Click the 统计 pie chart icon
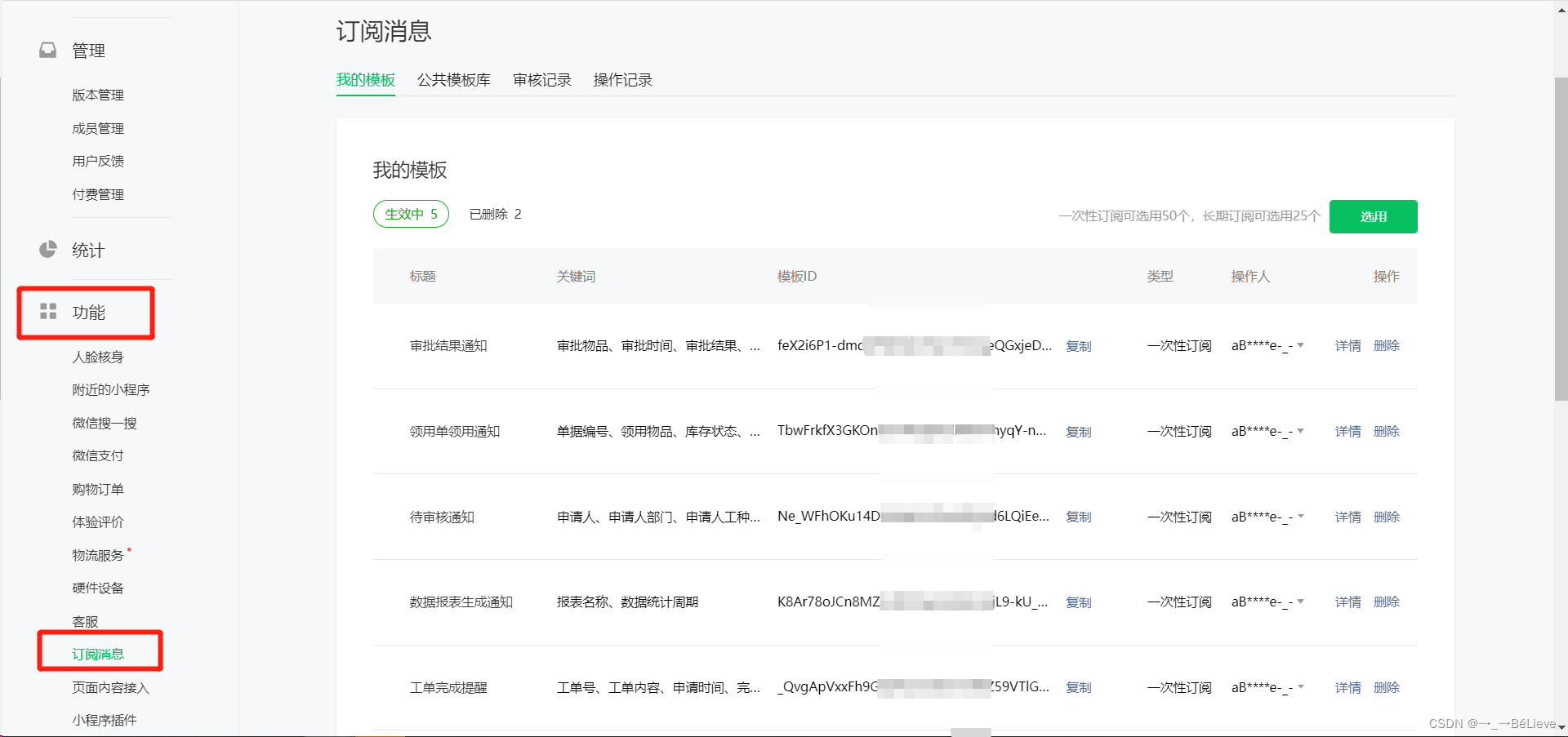This screenshot has height=737, width=1568. [48, 250]
